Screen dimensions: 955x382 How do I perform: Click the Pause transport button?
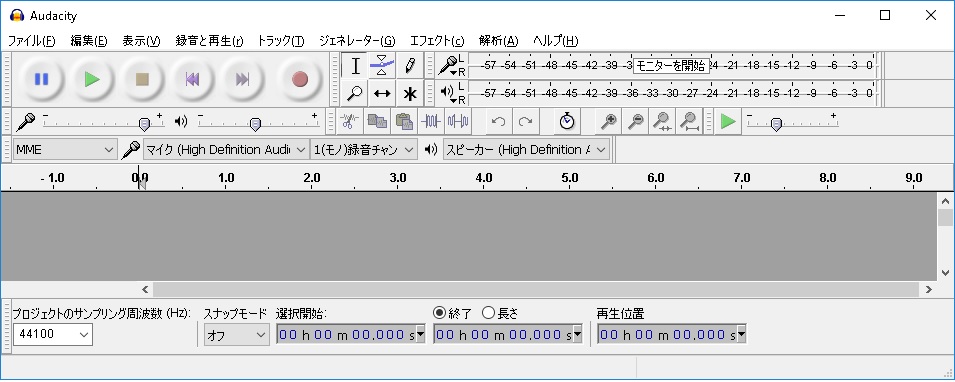tap(41, 79)
